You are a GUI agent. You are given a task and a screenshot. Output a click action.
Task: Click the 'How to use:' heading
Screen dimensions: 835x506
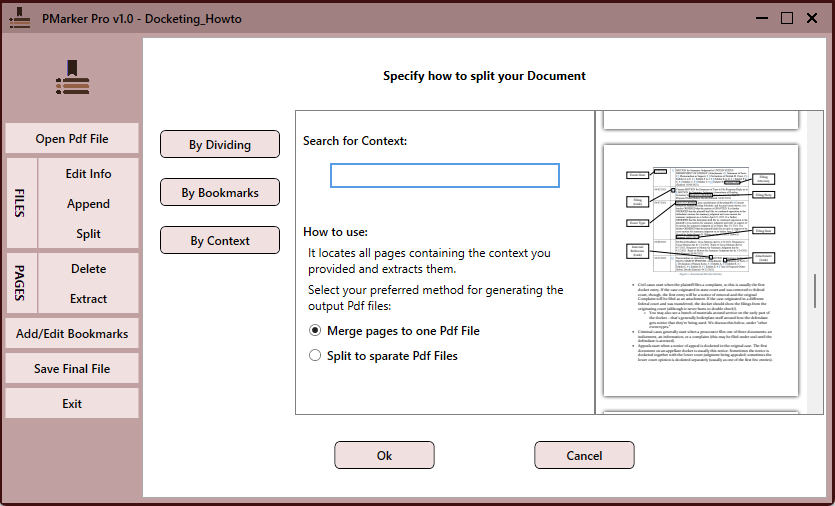point(335,232)
